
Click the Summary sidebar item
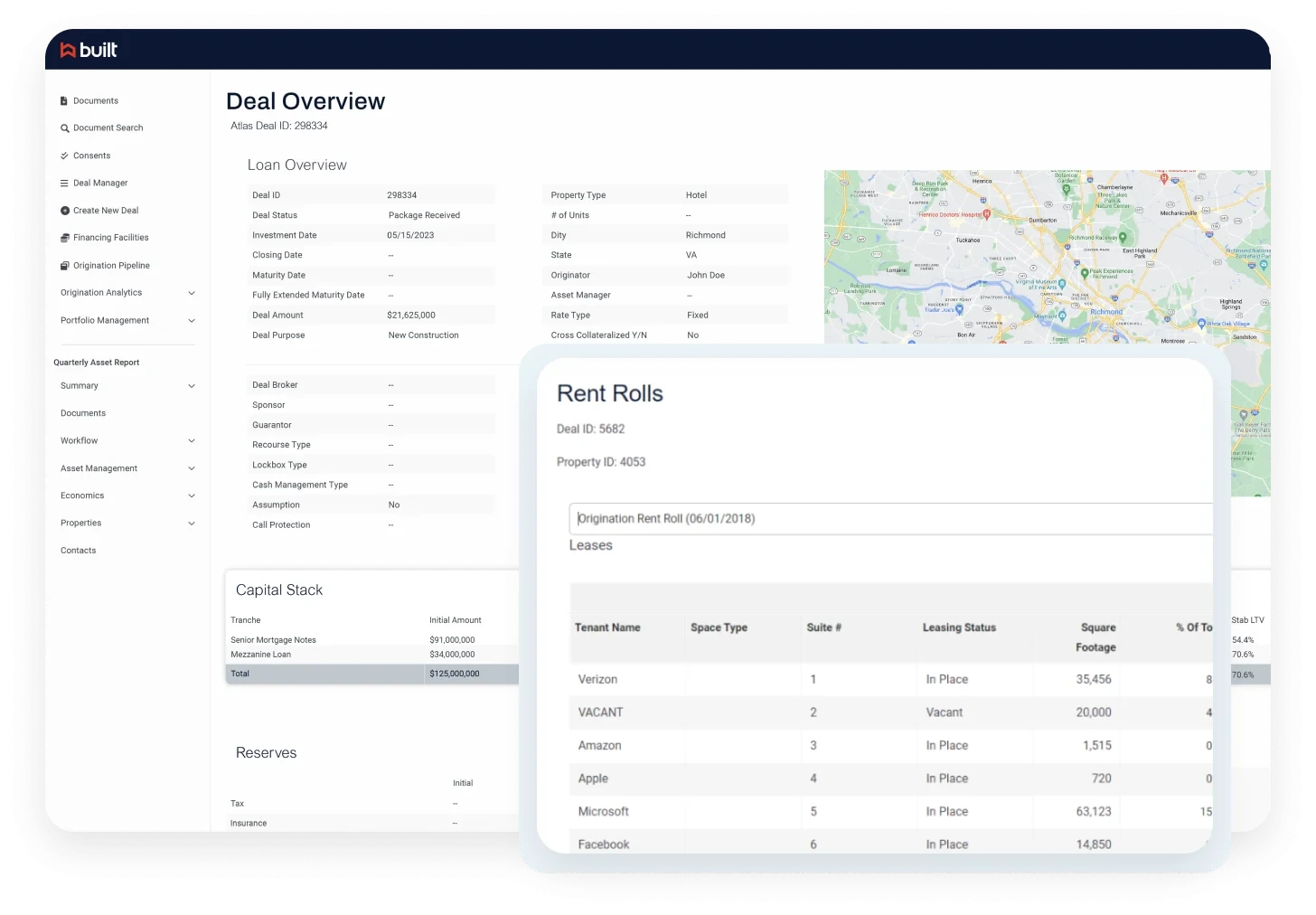pyautogui.click(x=80, y=386)
